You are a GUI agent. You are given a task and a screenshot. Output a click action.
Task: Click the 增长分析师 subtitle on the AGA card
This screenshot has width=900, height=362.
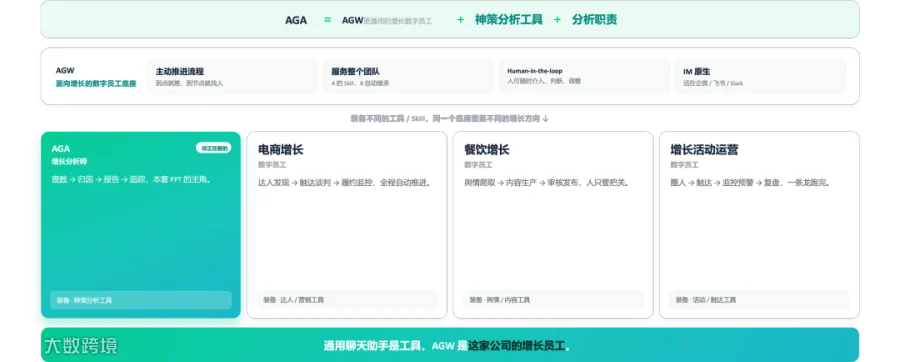(x=69, y=162)
